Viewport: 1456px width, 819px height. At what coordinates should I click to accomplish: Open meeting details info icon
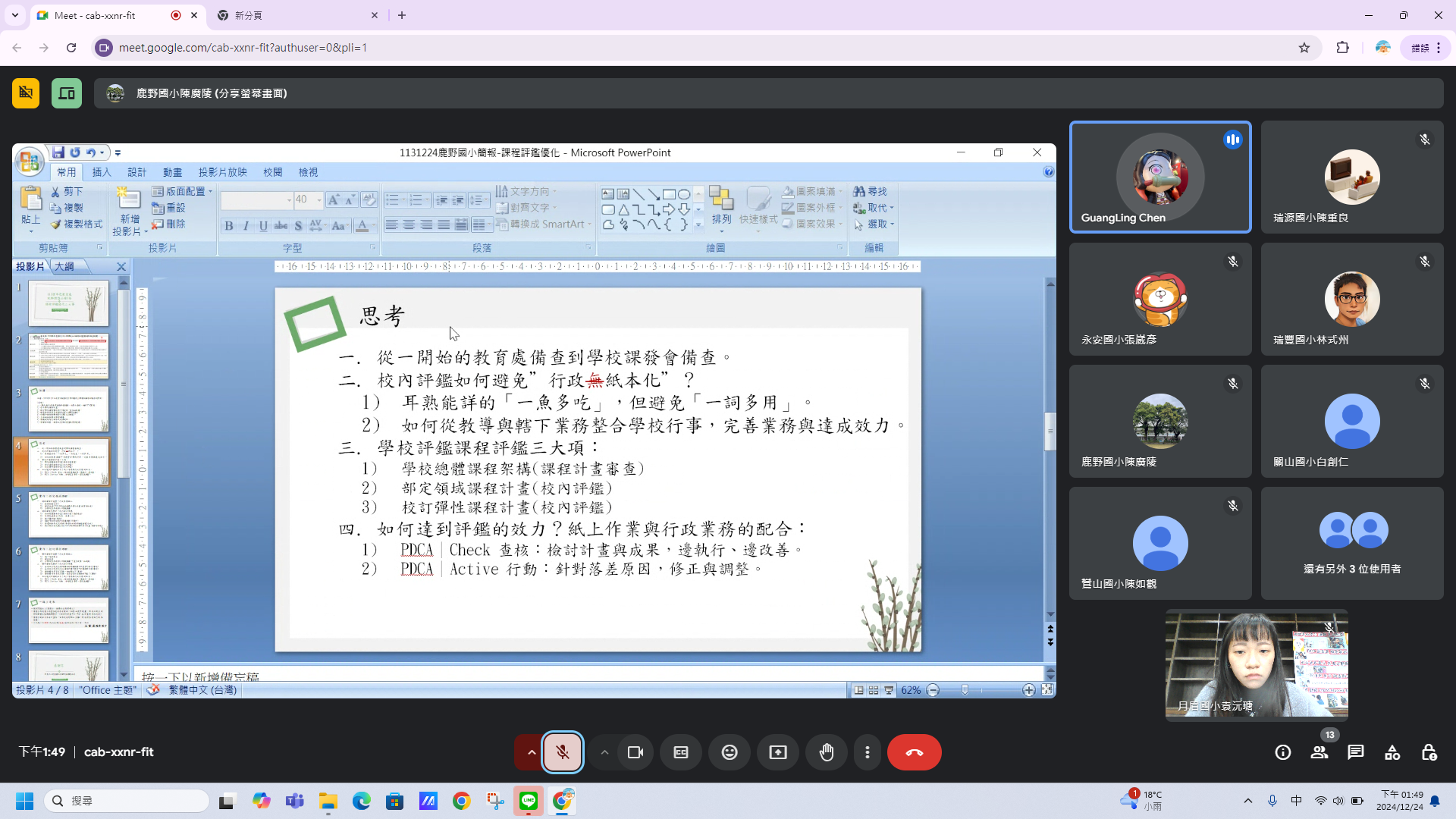(1283, 752)
